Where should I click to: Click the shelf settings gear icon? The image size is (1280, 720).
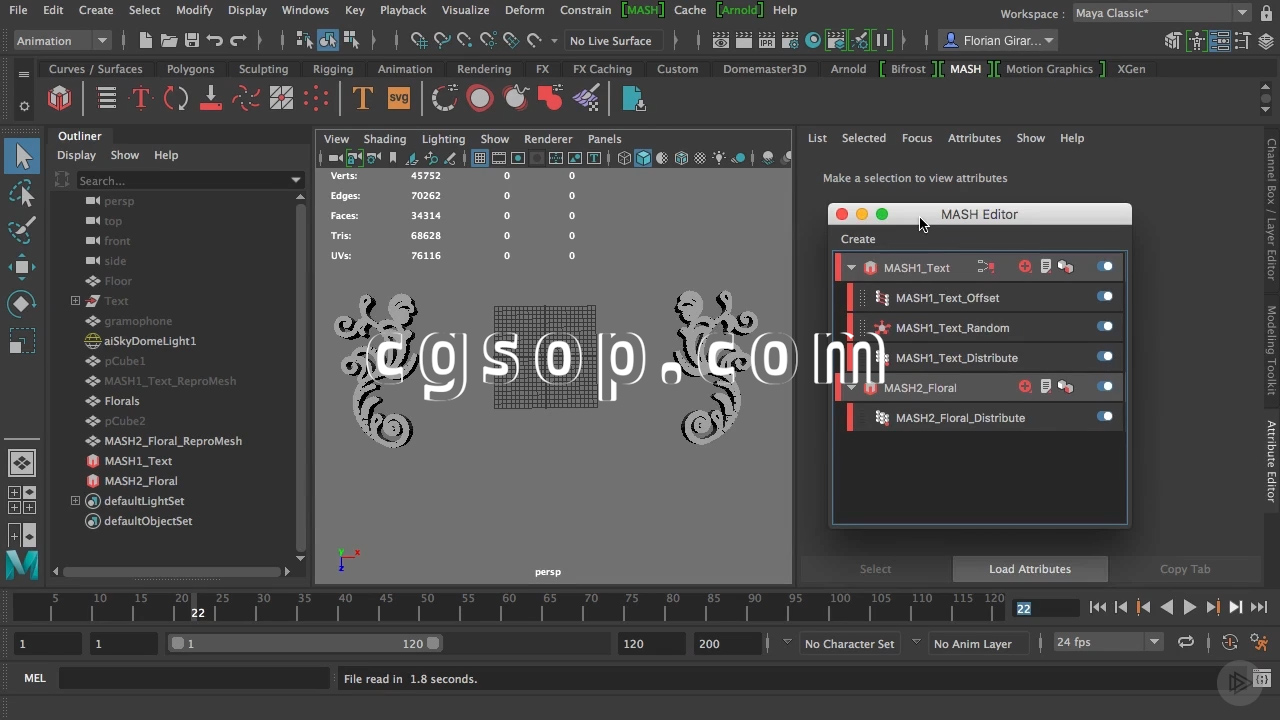pyautogui.click(x=24, y=105)
